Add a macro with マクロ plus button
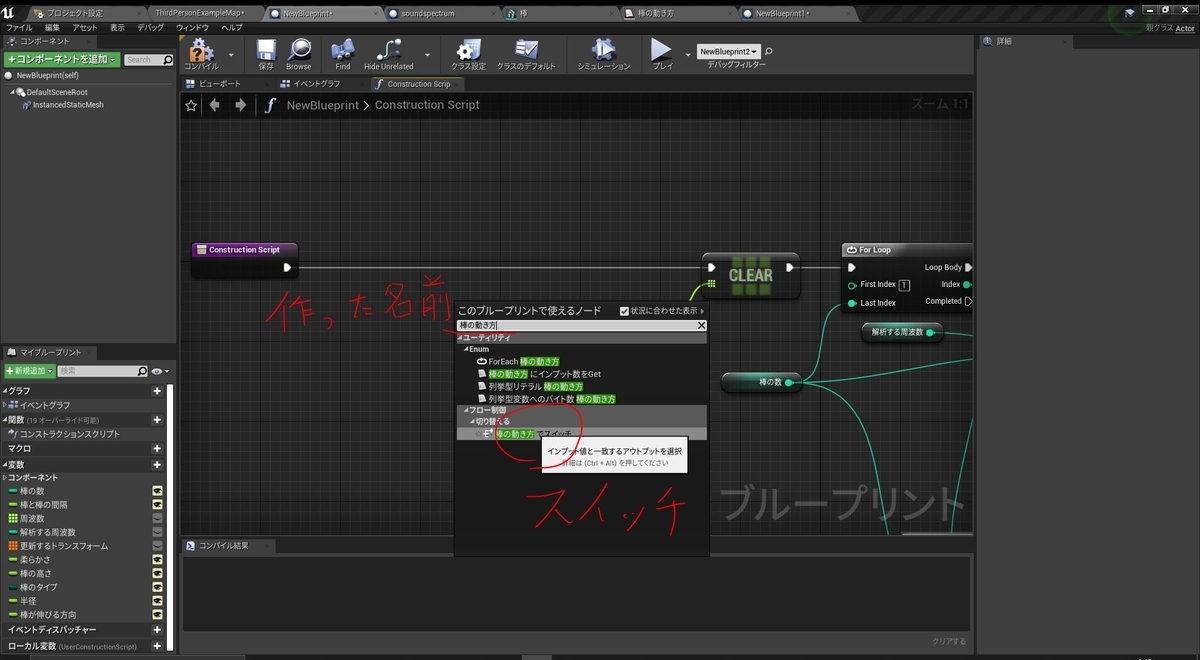The height and width of the screenshot is (660, 1200). (x=157, y=449)
